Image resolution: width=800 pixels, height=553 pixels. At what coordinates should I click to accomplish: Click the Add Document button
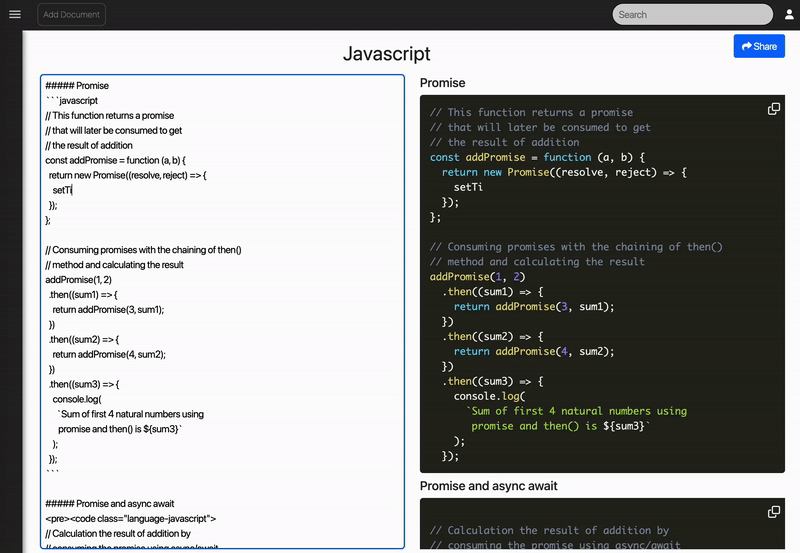tap(71, 14)
